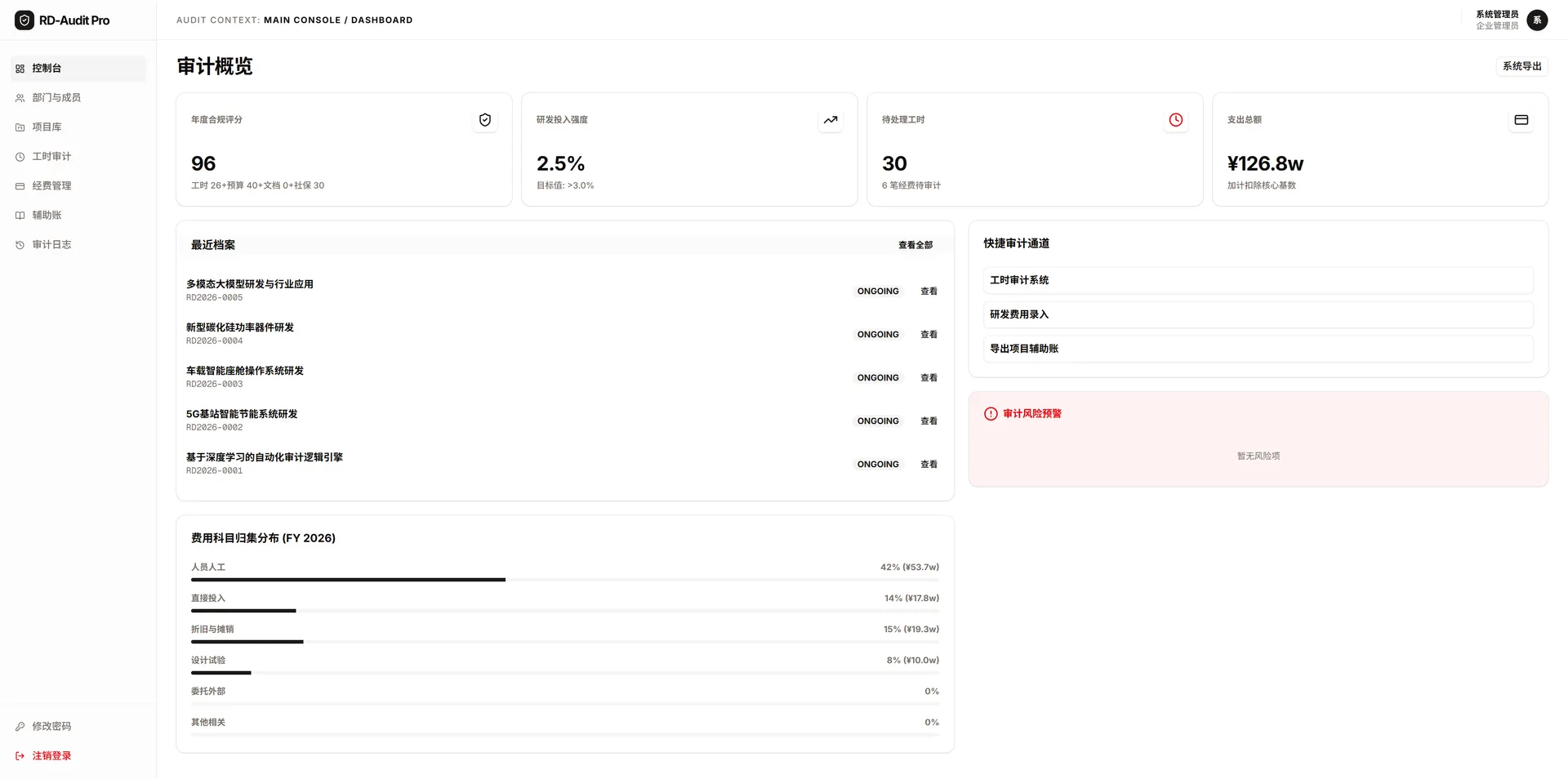Click the 暂无风险项 message

1258,456
